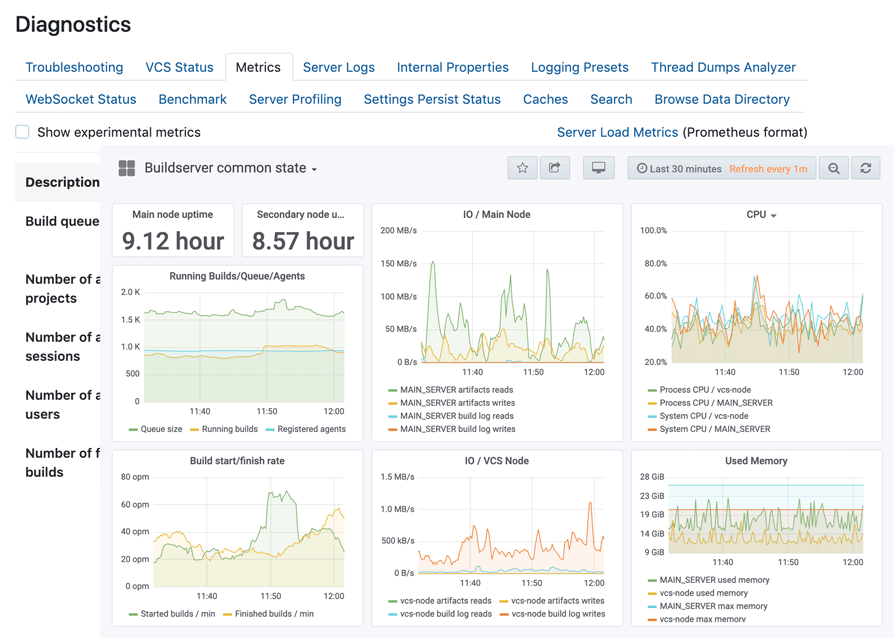Cycle view mode with monitor icon
Image resolution: width=894 pixels, height=638 pixels.
click(598, 169)
